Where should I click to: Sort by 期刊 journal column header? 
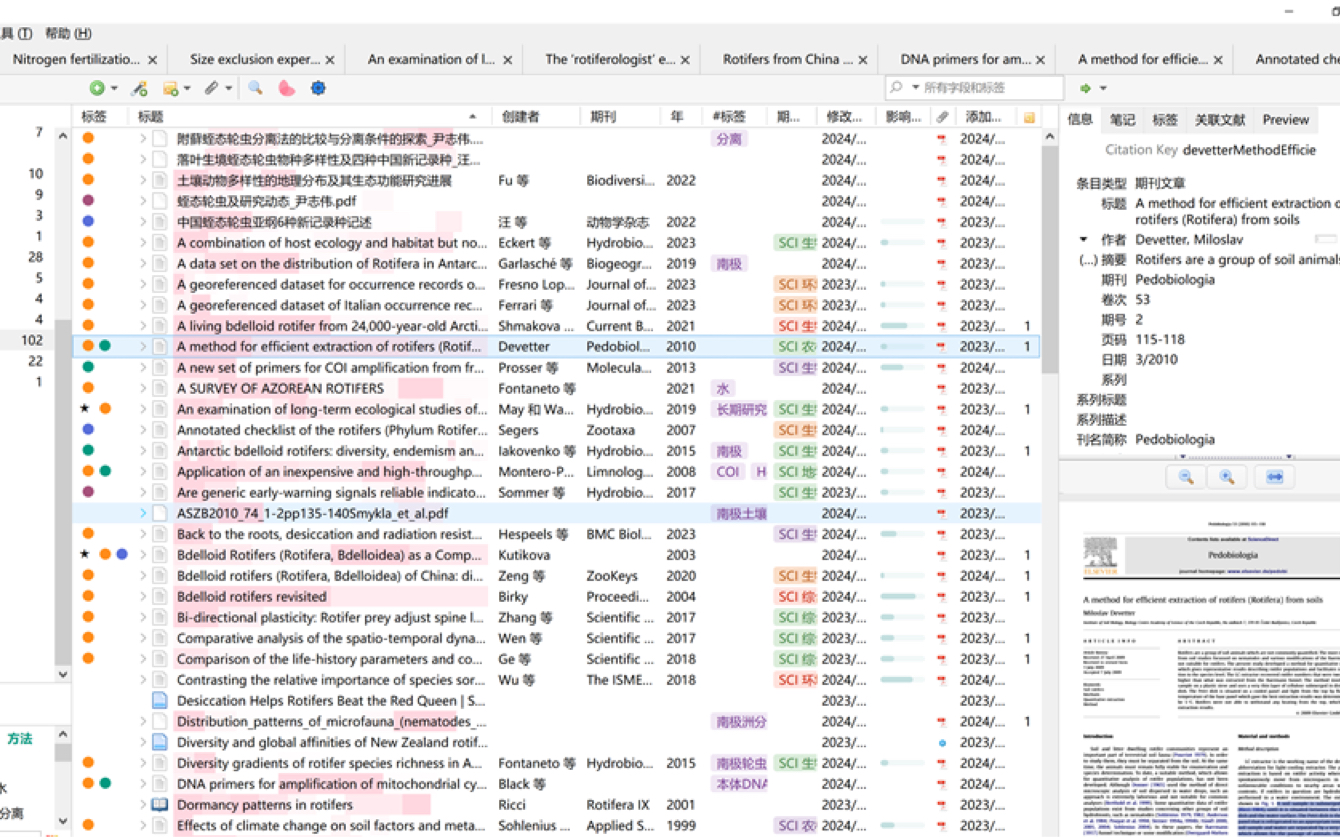[x=623, y=117]
